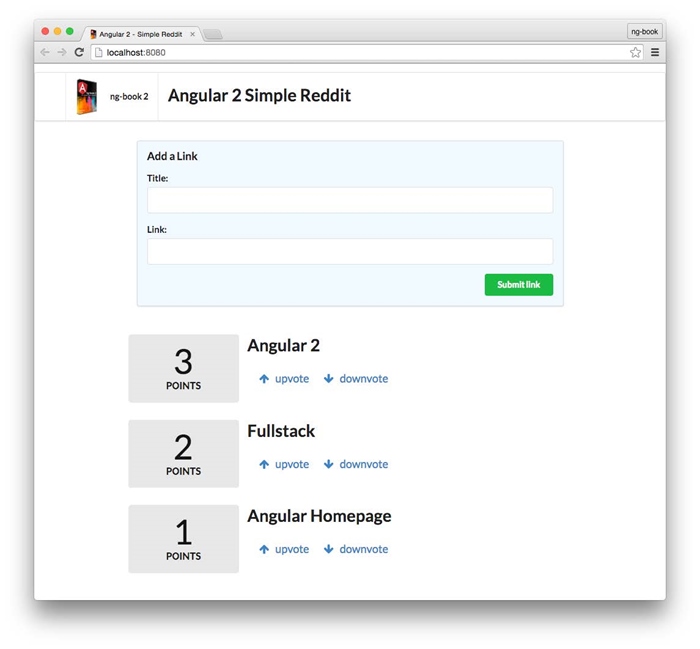This screenshot has height=649, width=700.
Task: Reload the page with the refresh icon
Action: [x=79, y=52]
